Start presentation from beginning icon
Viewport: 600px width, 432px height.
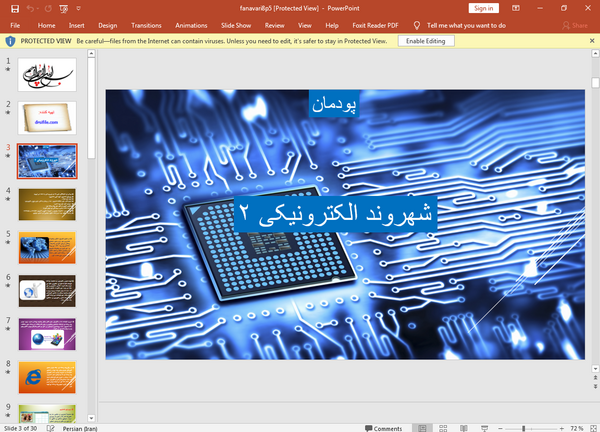tap(64, 8)
